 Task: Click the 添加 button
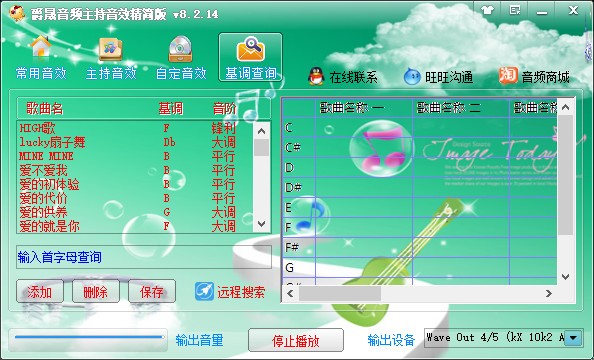point(40,291)
